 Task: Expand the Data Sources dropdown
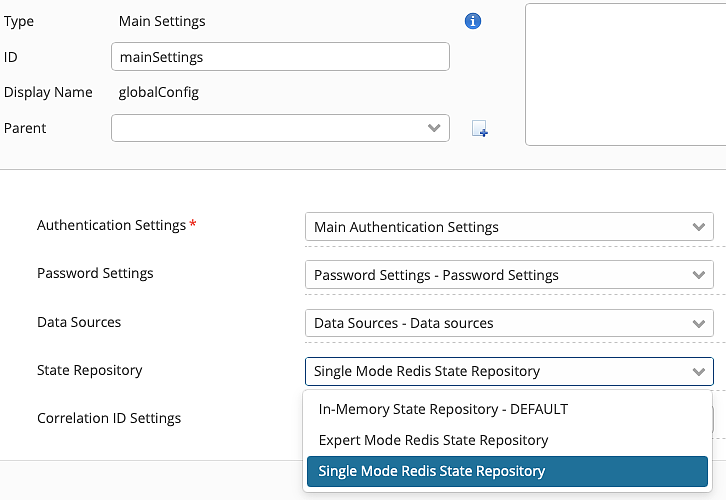(509, 323)
